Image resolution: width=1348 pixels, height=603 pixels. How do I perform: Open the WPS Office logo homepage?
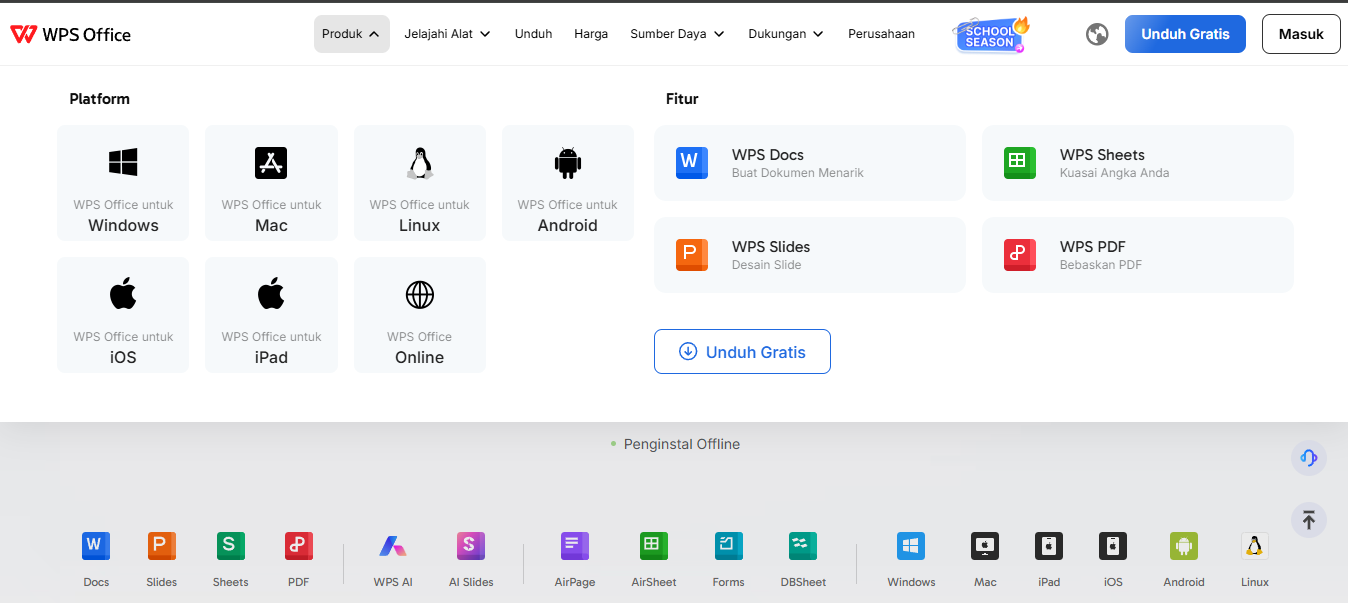[70, 34]
